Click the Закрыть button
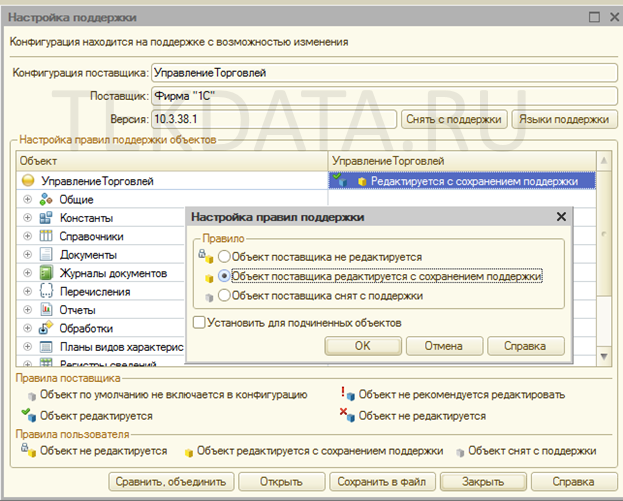This screenshot has height=501, width=623. (x=483, y=482)
